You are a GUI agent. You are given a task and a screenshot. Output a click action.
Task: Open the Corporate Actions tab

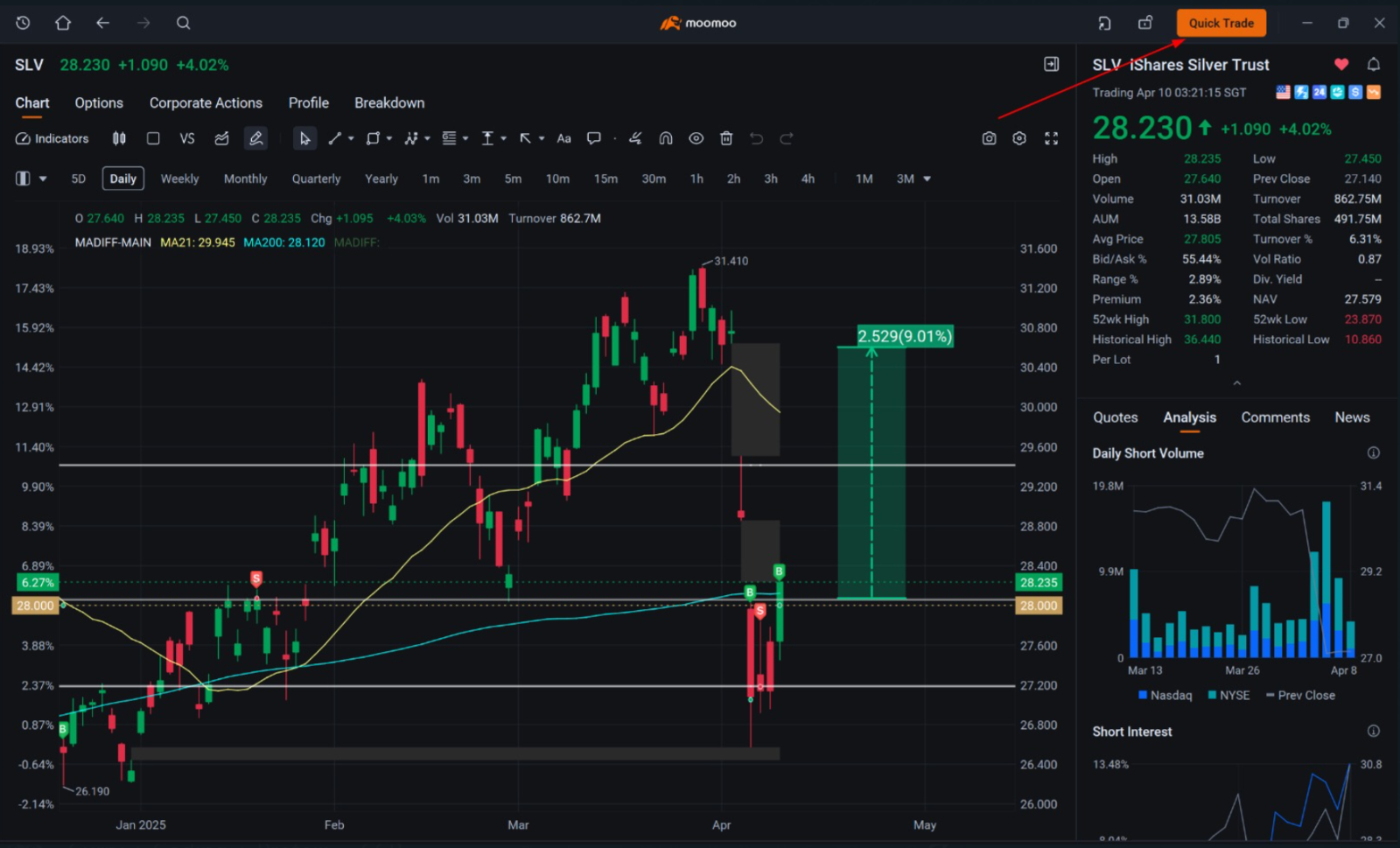click(x=206, y=102)
